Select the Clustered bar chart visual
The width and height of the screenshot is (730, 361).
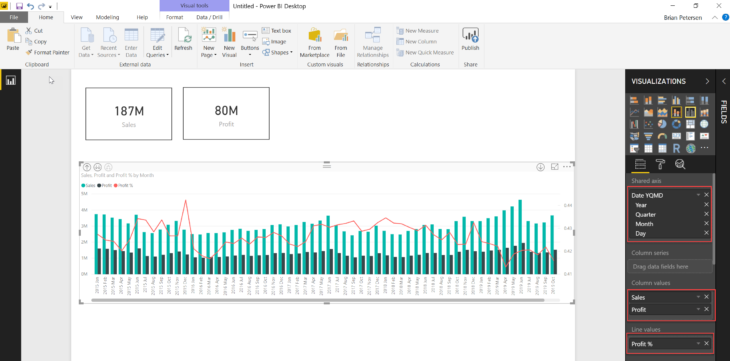[x=662, y=100]
